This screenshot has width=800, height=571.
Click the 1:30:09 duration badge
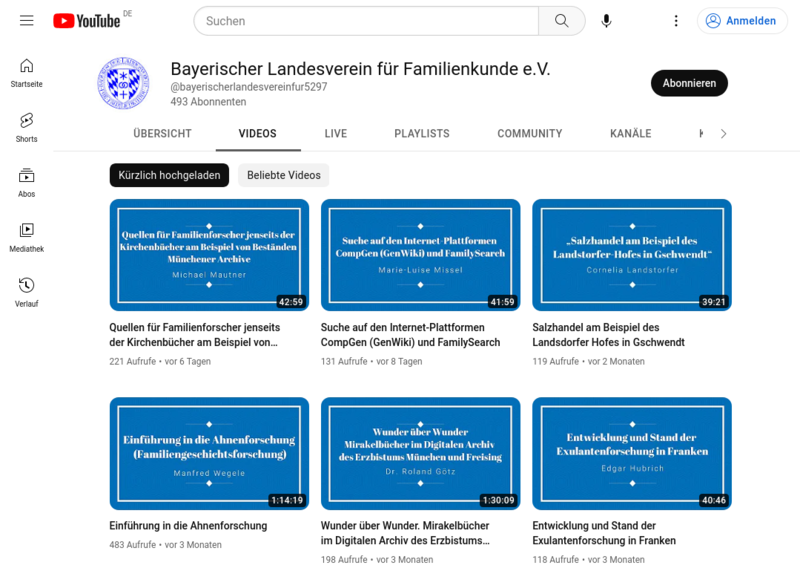(498, 500)
